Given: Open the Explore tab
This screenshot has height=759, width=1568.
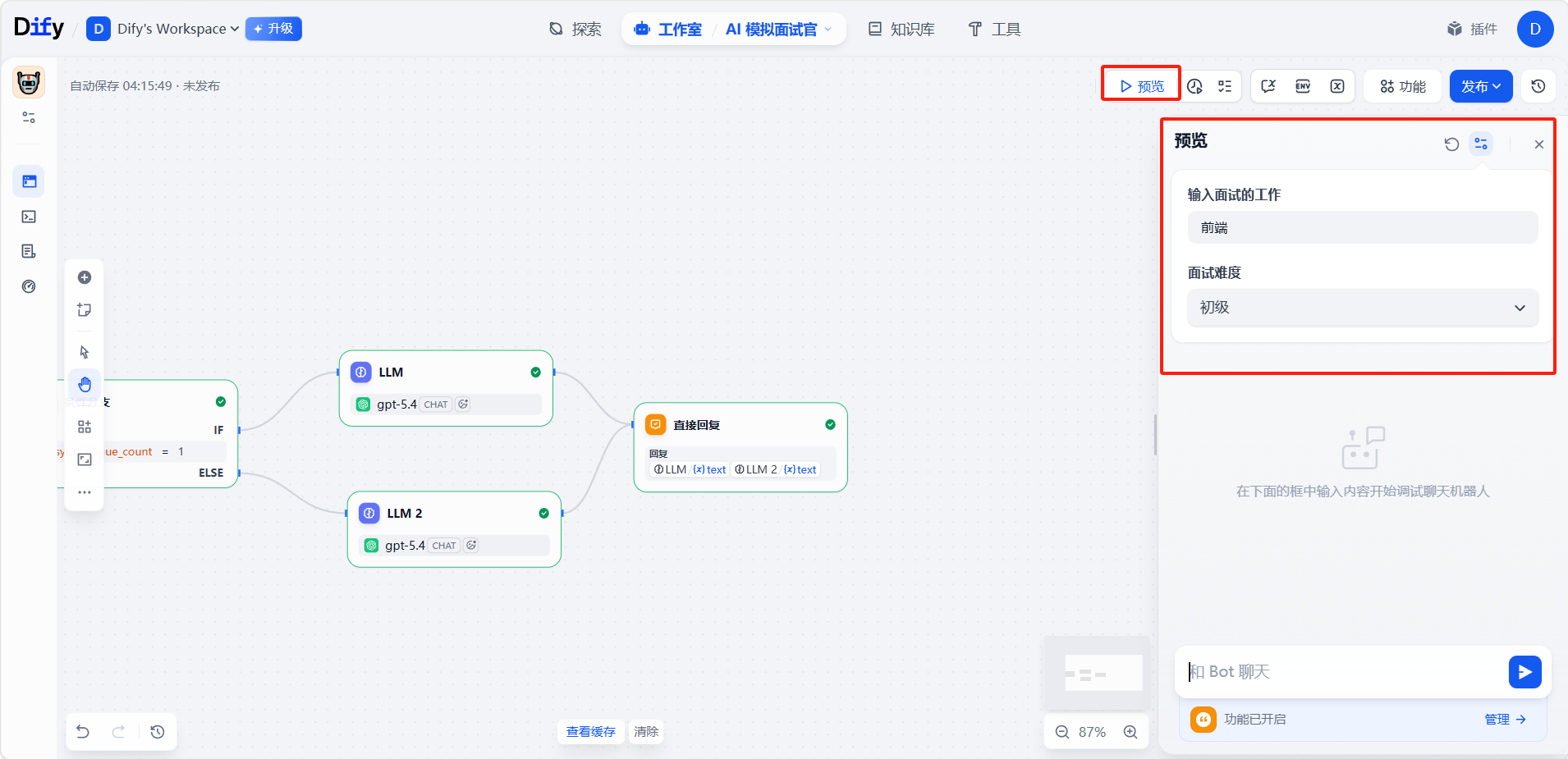Looking at the screenshot, I should coord(575,30).
